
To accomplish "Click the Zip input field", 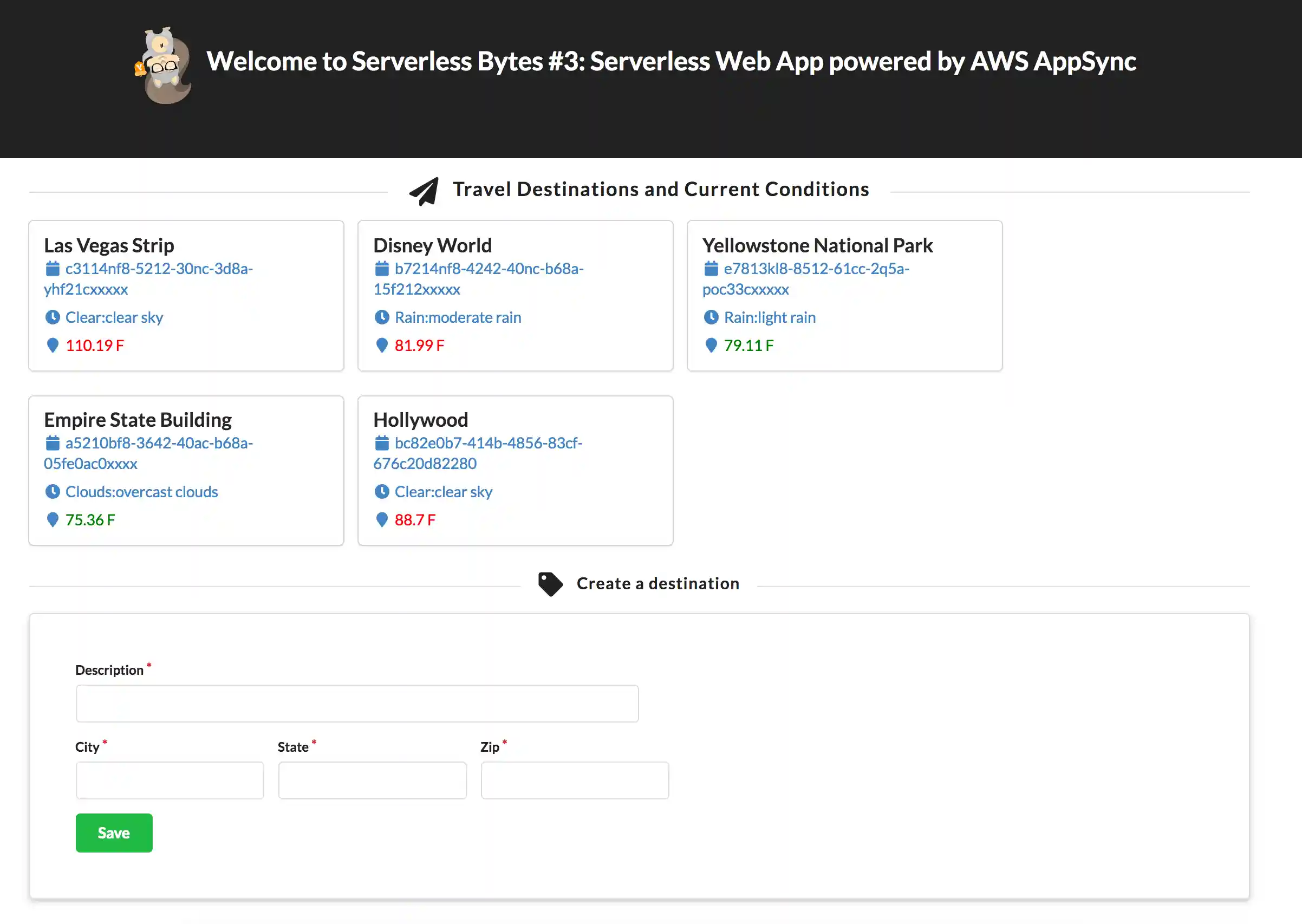I will (x=575, y=780).
